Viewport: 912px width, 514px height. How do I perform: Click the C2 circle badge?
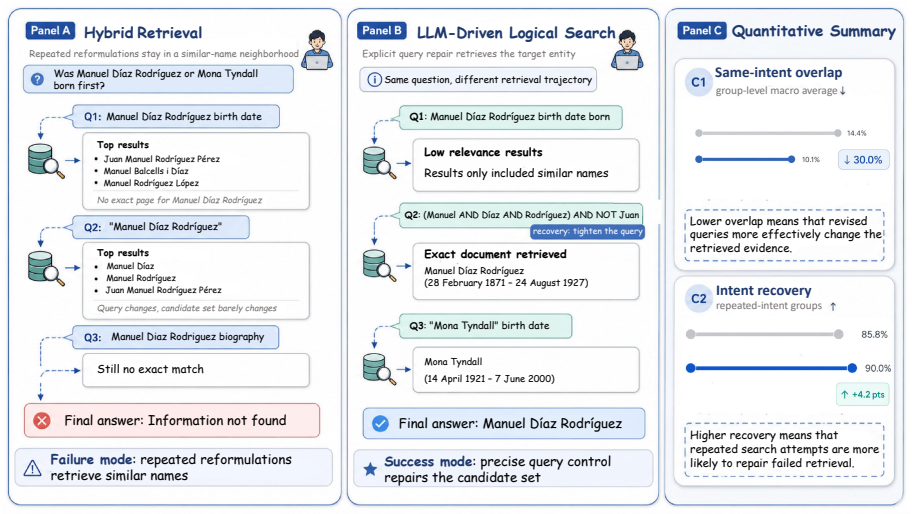[699, 299]
